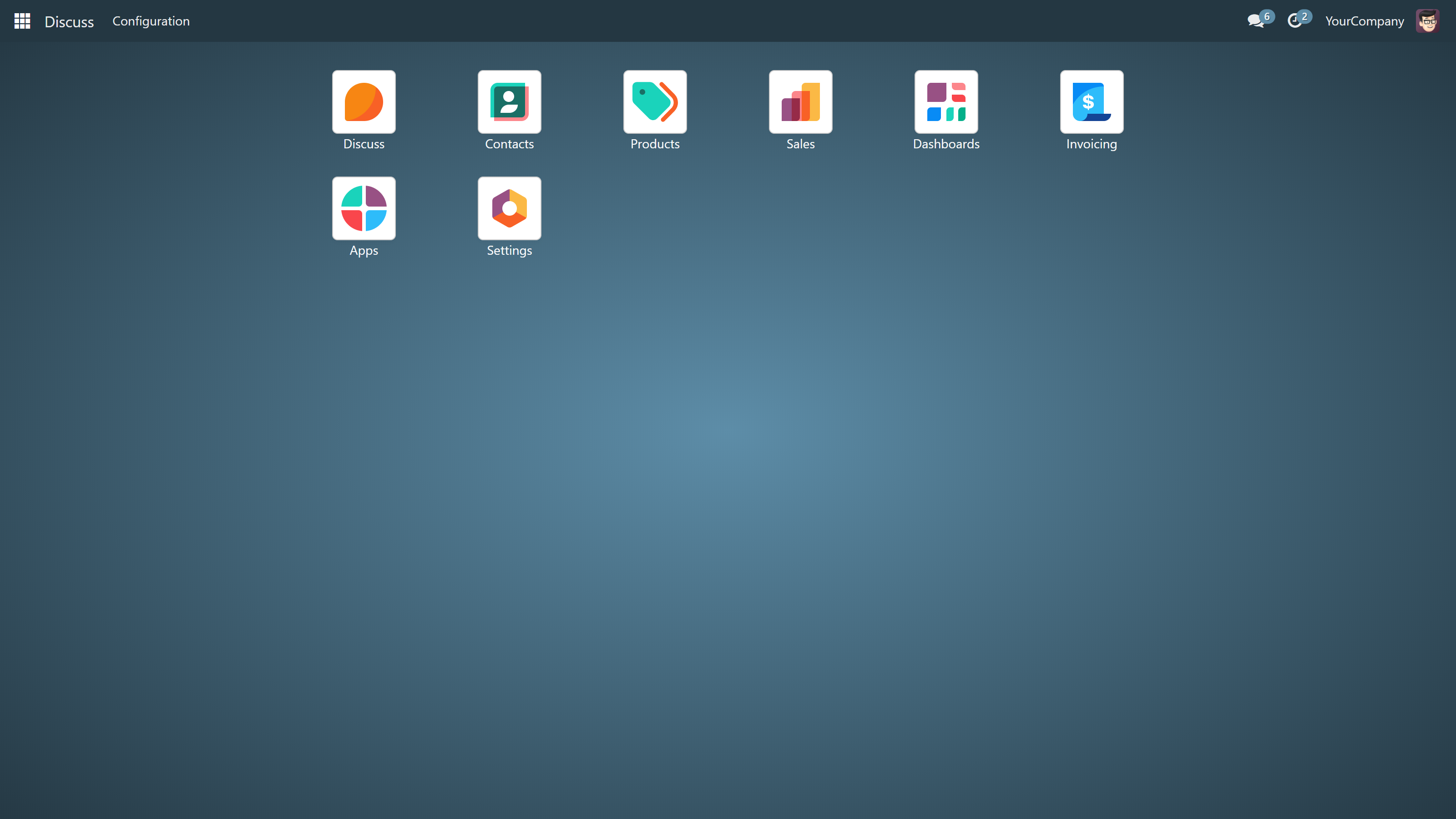
Task: Click the Settings label under icon
Action: pos(509,250)
